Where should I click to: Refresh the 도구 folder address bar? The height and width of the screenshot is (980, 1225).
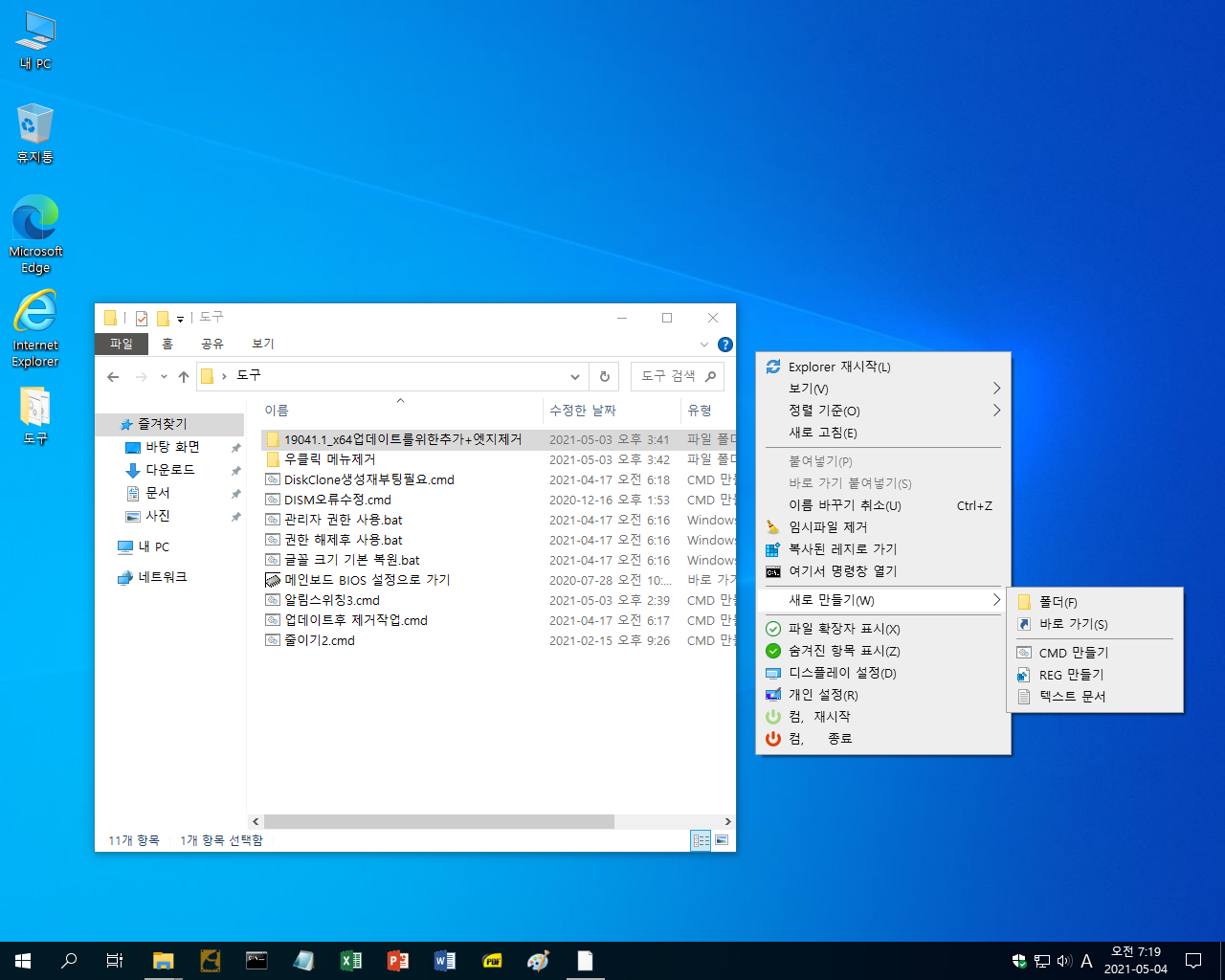click(x=604, y=376)
